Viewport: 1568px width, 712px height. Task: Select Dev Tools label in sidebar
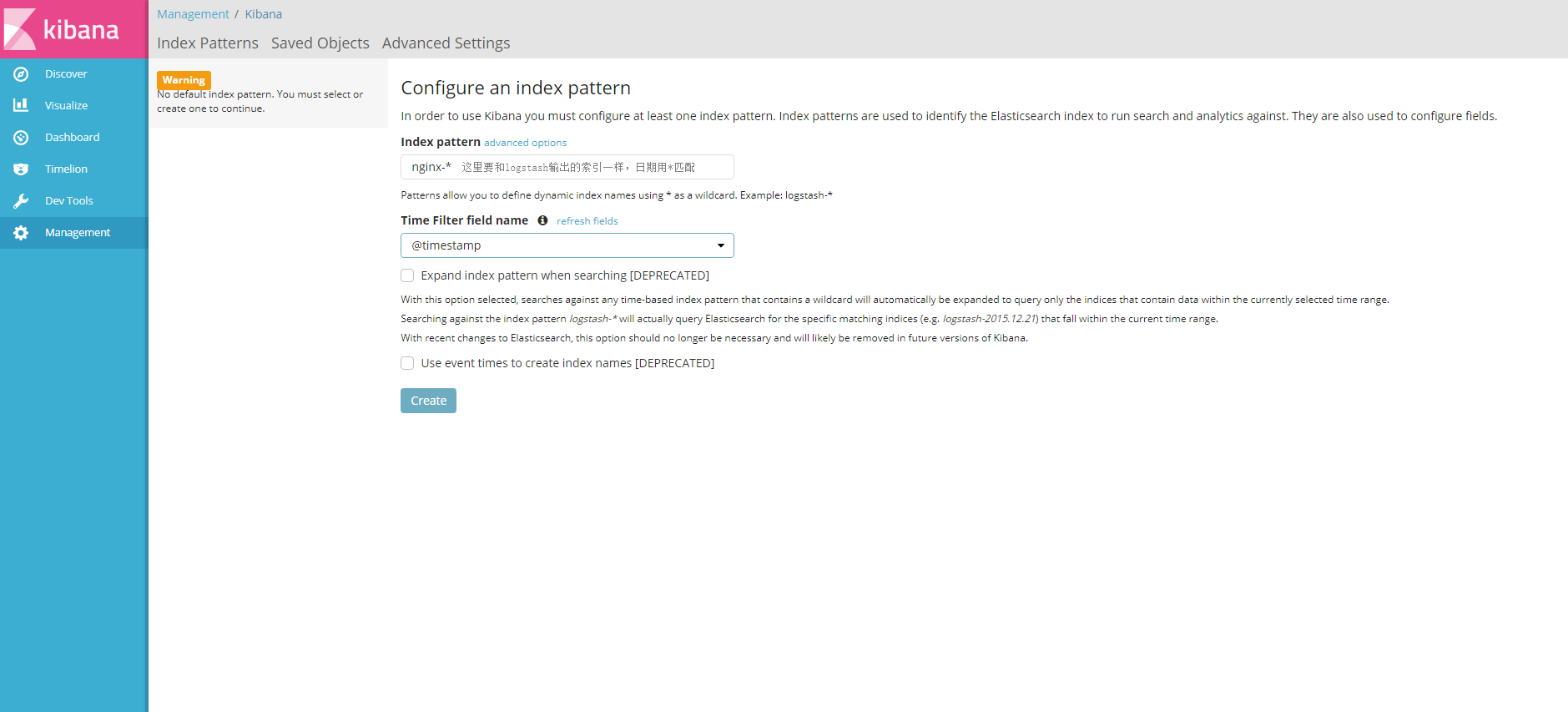click(x=69, y=201)
